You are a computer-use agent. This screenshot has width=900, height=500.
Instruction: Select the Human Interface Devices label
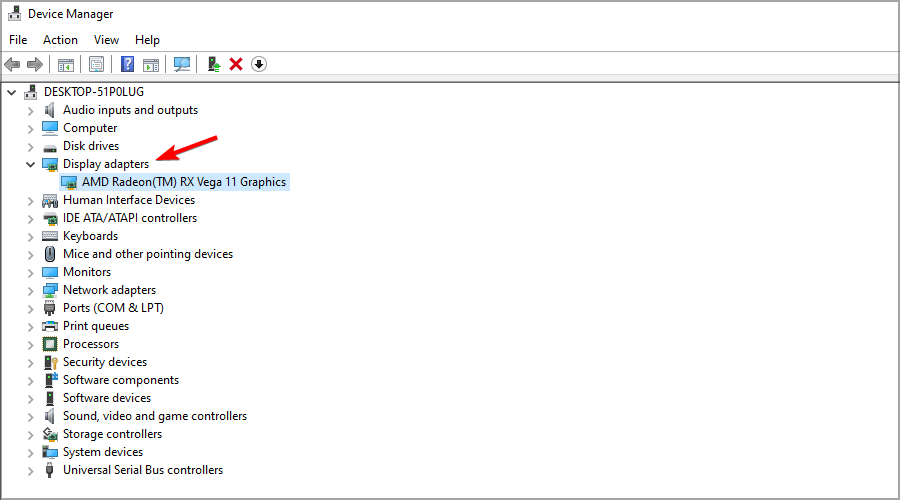(129, 200)
